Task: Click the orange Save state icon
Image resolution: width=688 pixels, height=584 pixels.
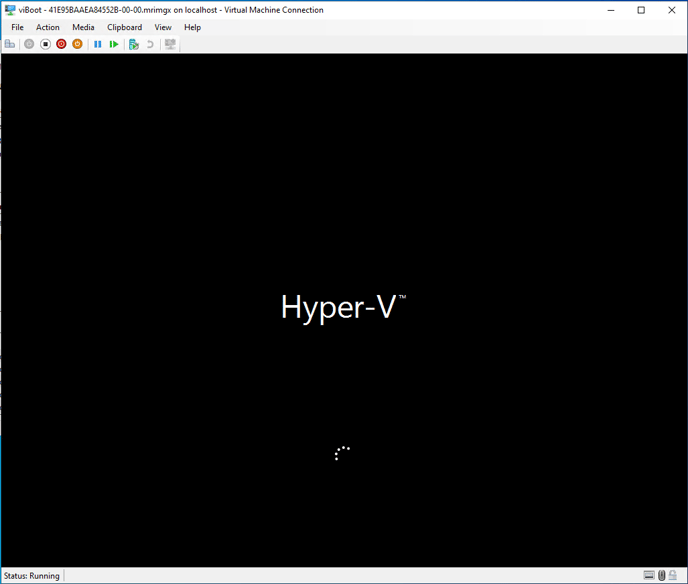Action: click(x=77, y=44)
